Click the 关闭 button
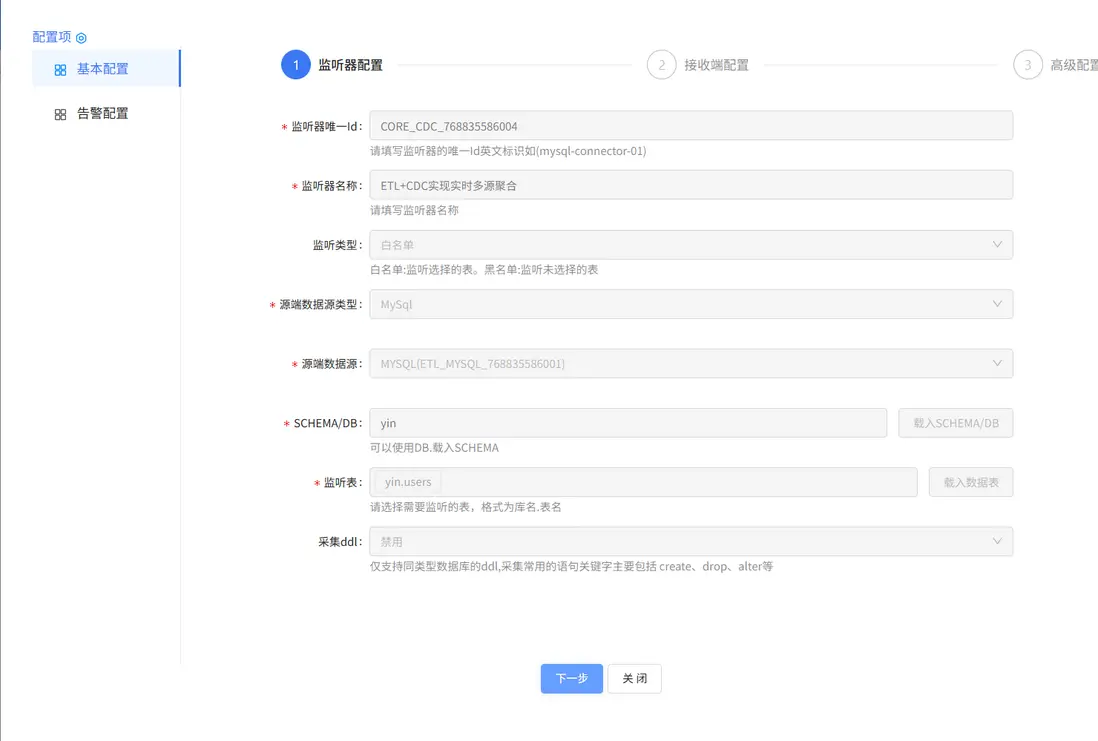Screen dimensions: 1098x741 [x=634, y=678]
